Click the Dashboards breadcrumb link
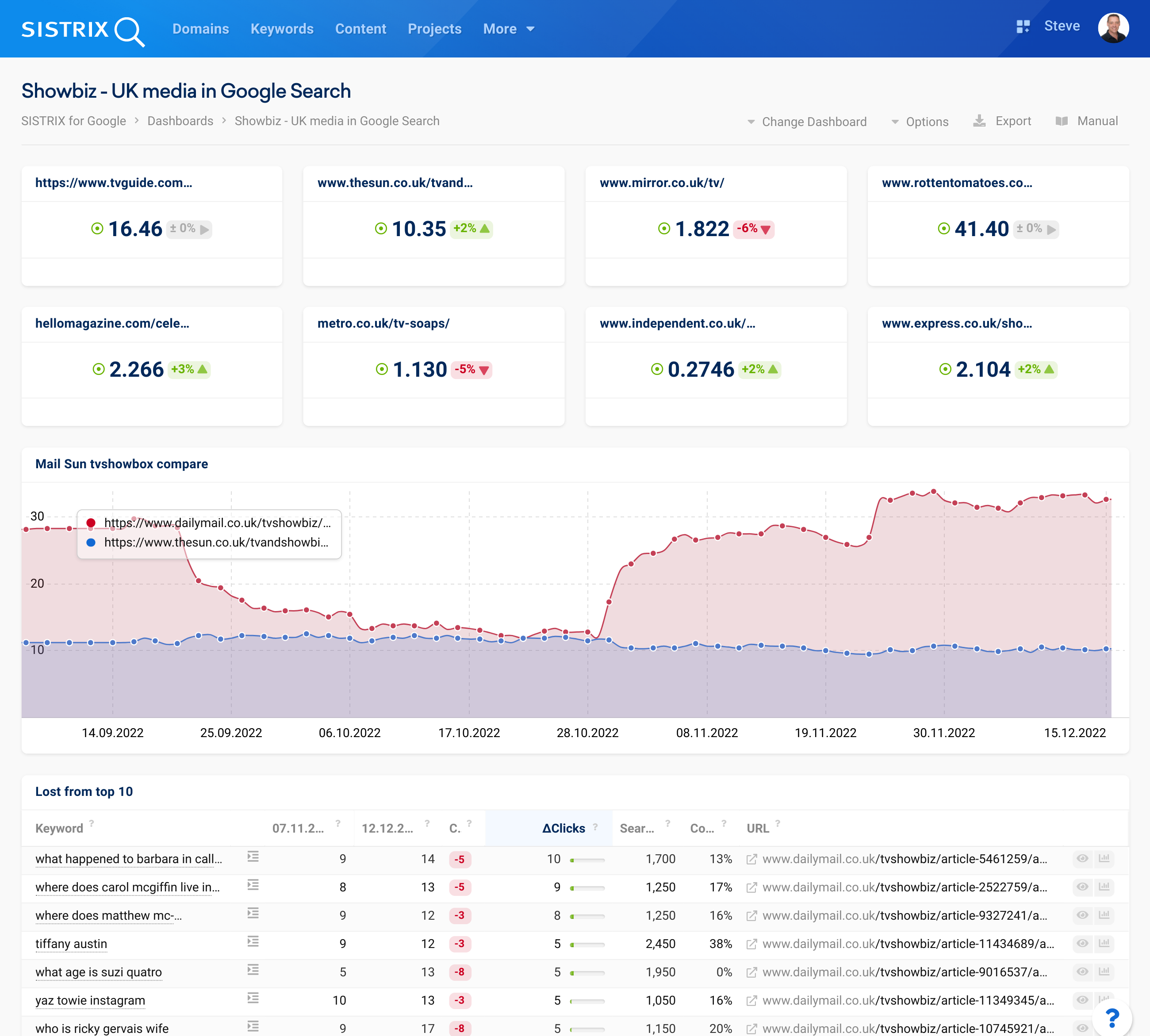The height and width of the screenshot is (1036, 1150). point(180,121)
